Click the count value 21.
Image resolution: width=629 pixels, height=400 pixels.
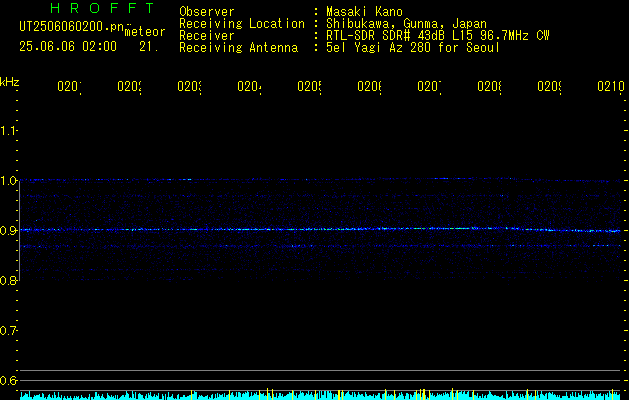coord(149,47)
